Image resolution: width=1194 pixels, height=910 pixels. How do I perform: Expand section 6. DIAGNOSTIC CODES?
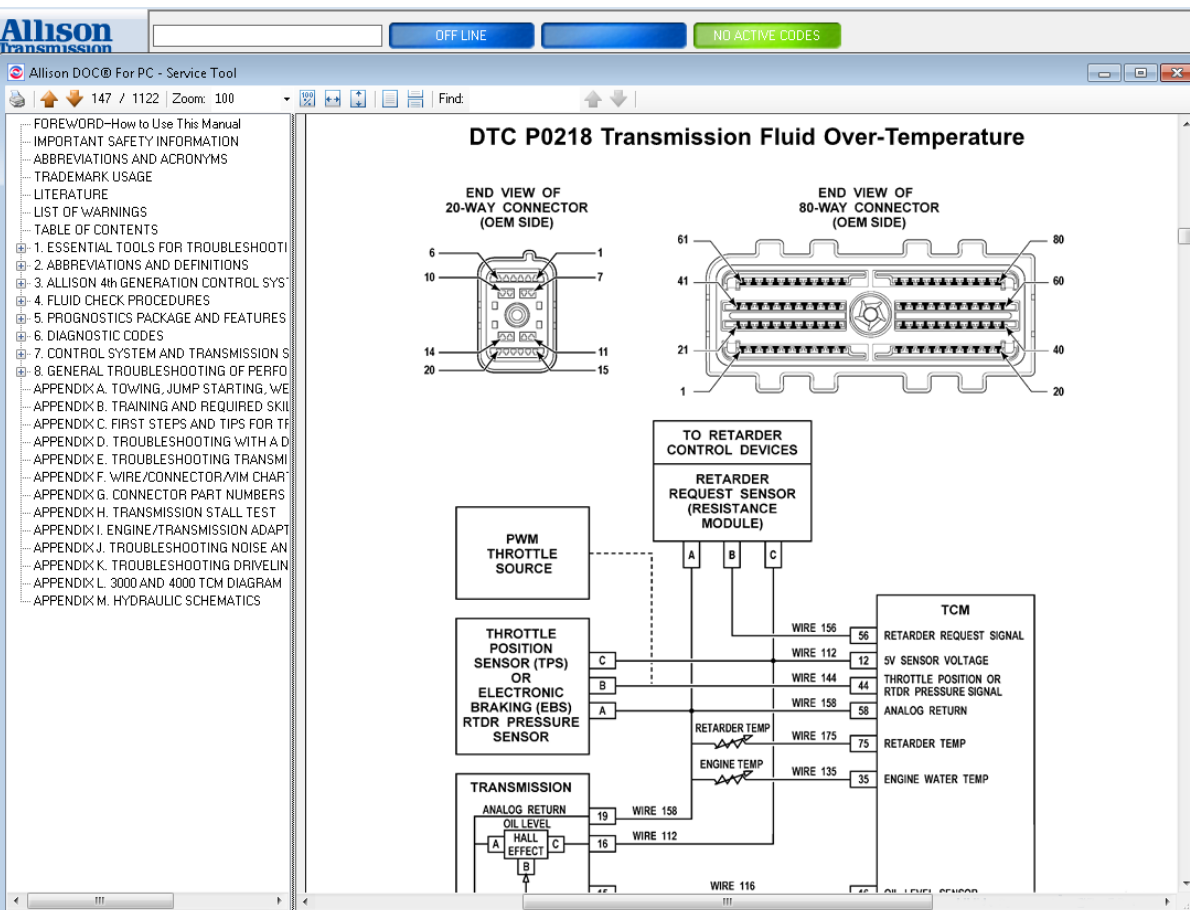(23, 335)
